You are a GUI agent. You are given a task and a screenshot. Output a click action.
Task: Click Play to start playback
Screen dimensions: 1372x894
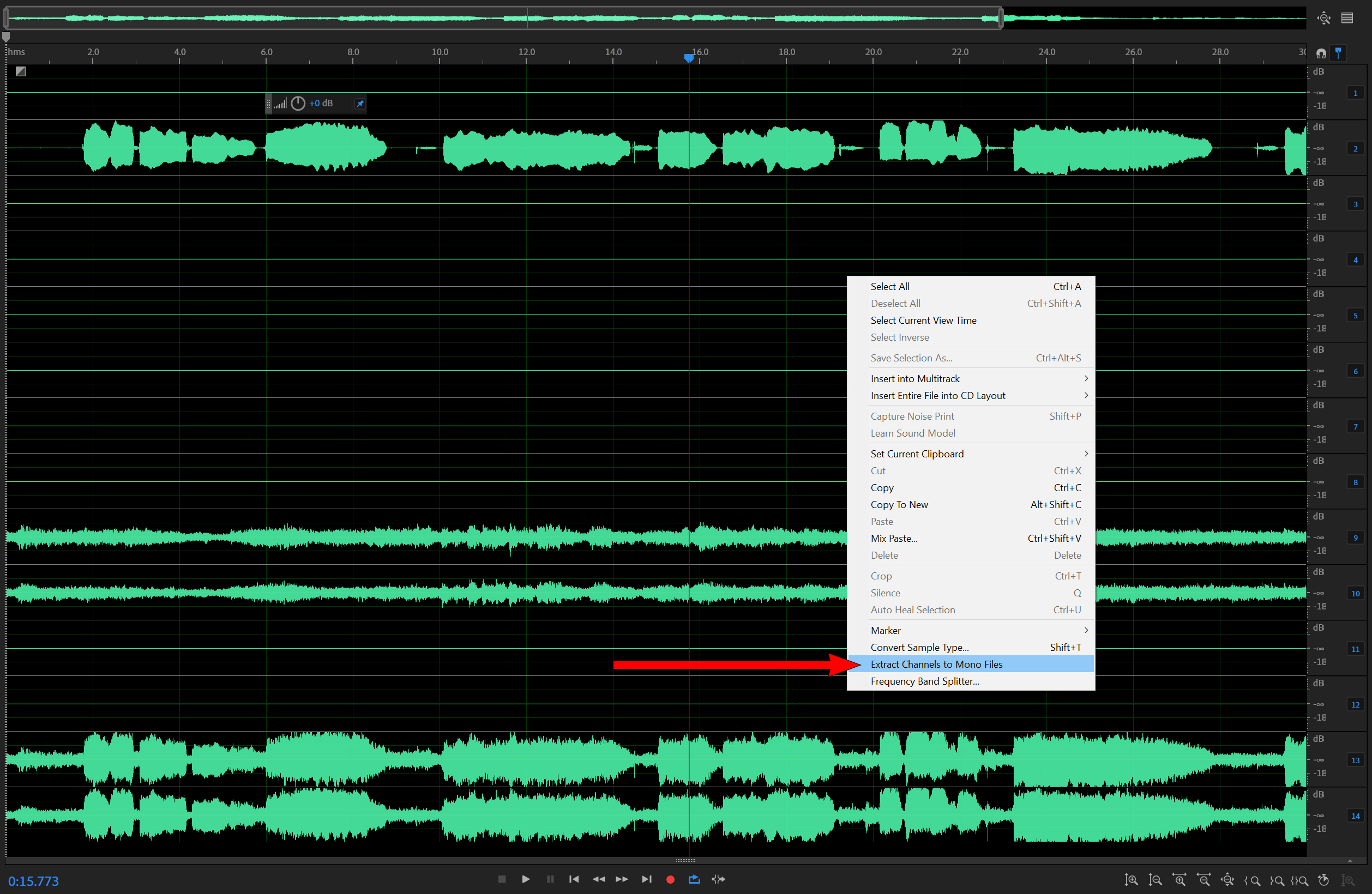click(526, 879)
